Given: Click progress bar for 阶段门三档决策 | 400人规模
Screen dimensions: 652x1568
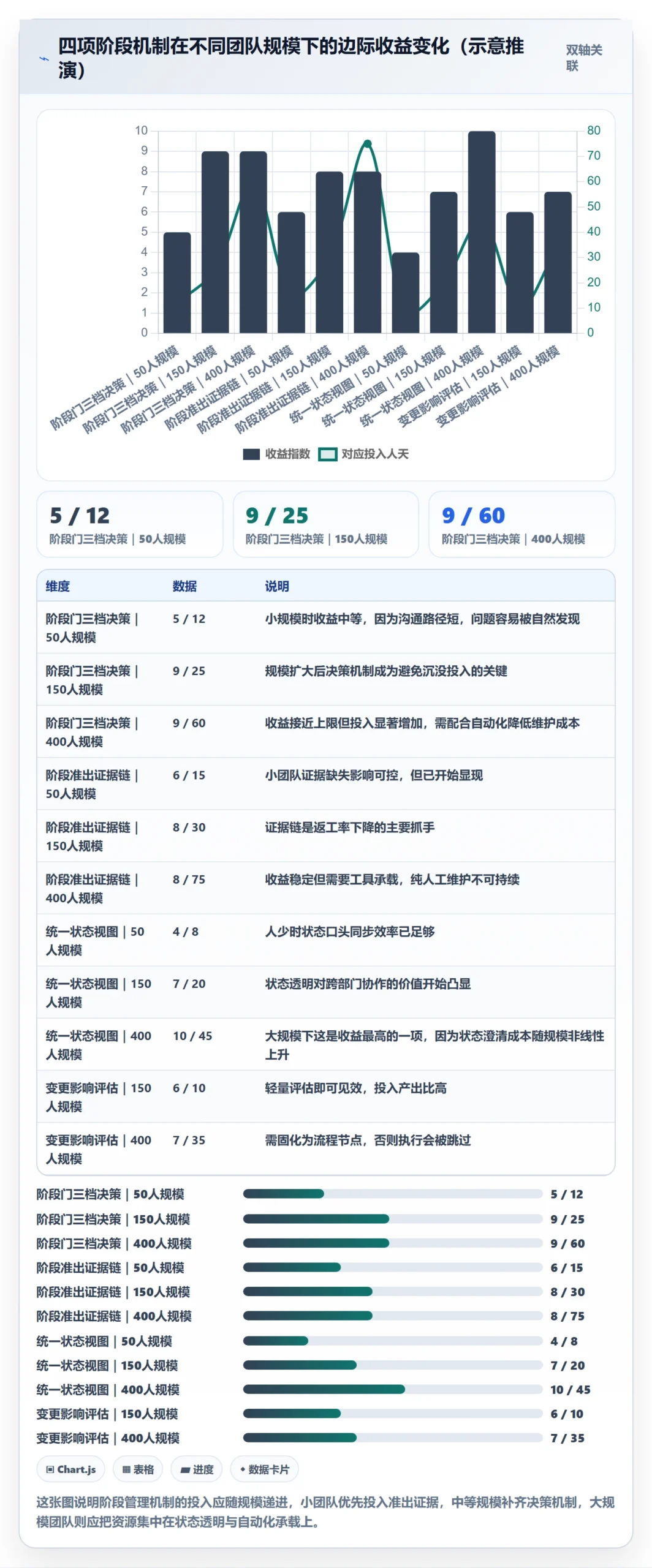Looking at the screenshot, I should [393, 1243].
